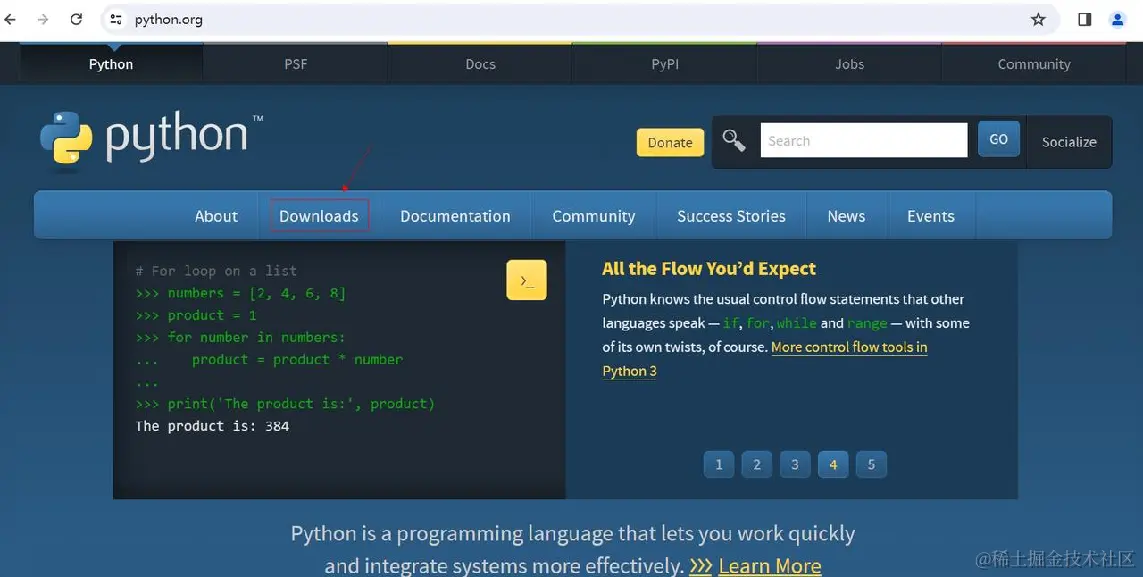Open the Socialize menu
The image size is (1143, 577).
click(1069, 142)
